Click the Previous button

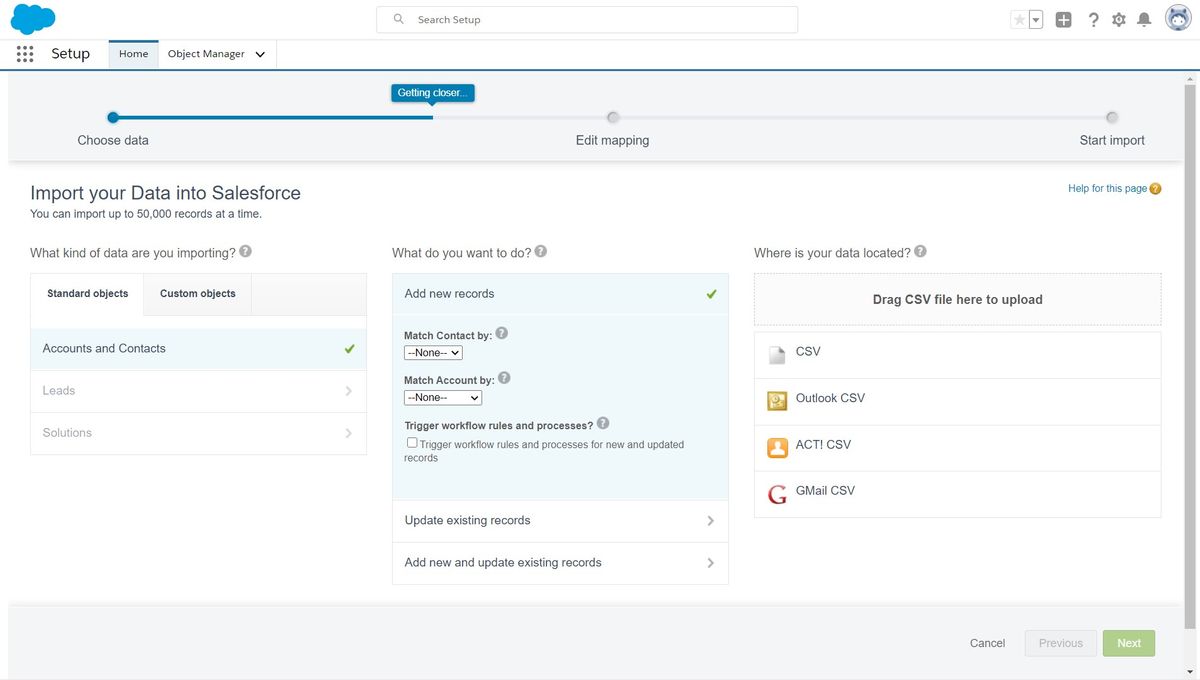(x=1061, y=643)
